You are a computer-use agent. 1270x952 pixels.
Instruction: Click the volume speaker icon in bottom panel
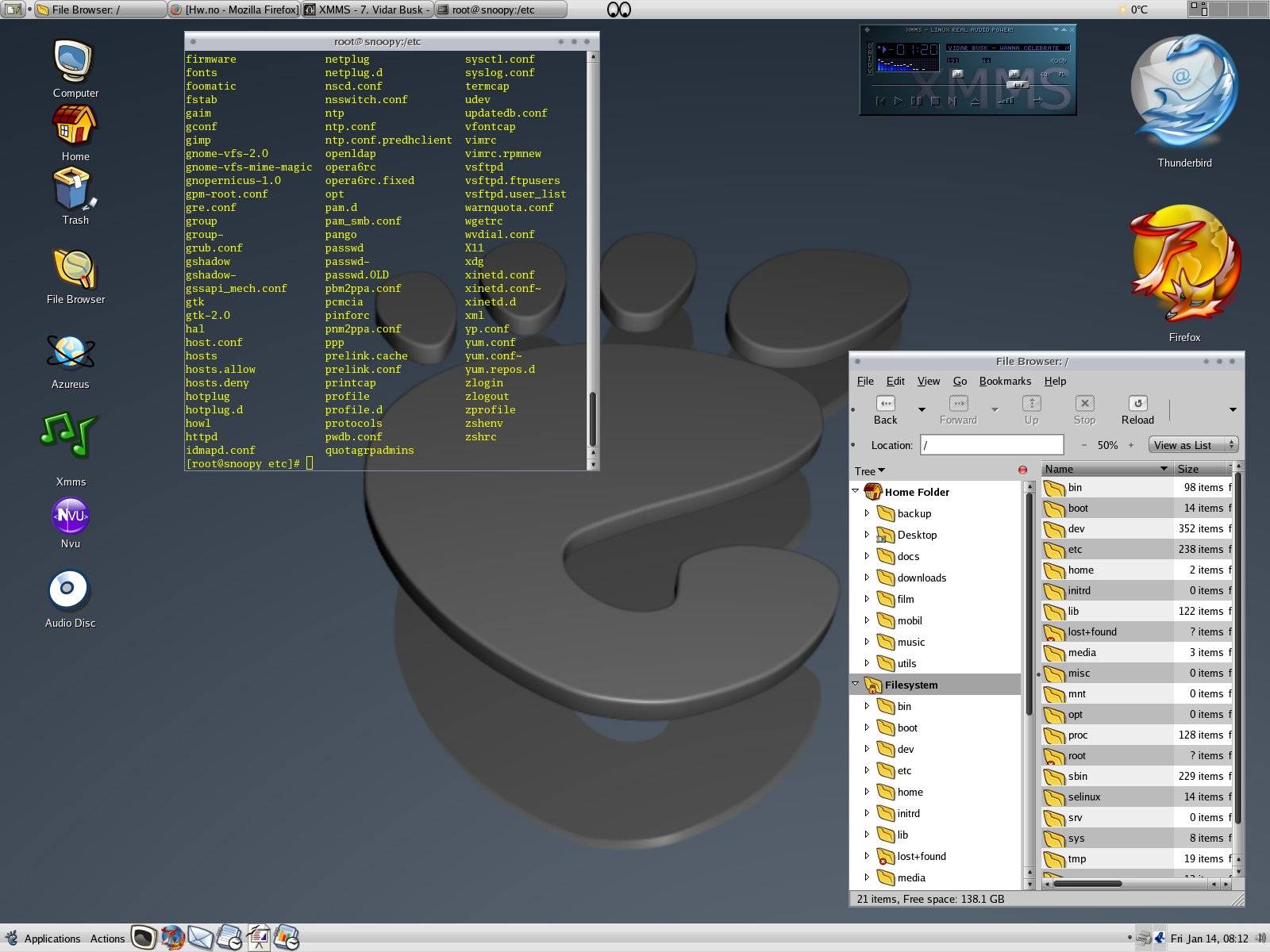tap(1260, 939)
